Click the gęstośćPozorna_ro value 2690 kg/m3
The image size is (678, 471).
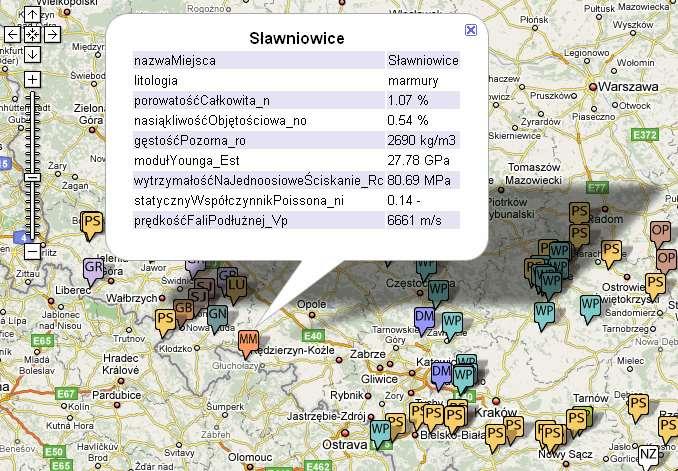421,141
